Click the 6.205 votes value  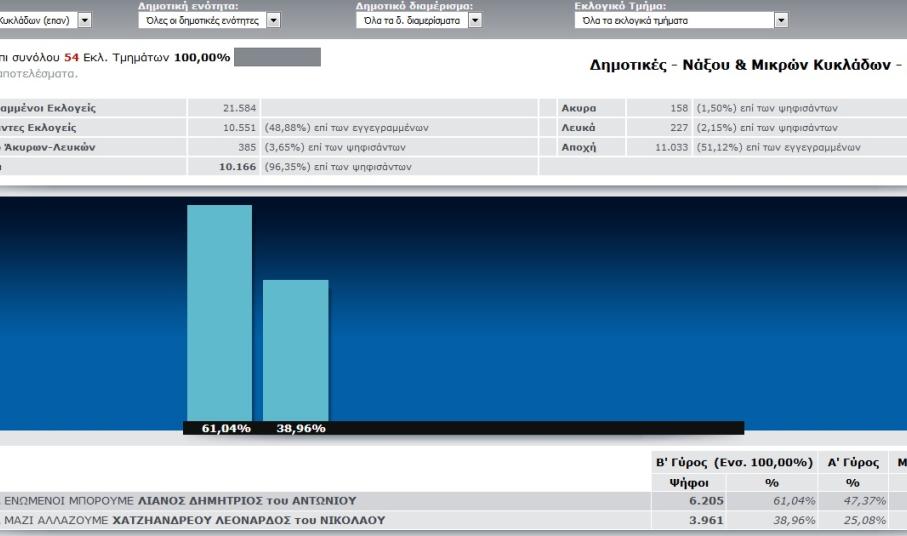click(706, 501)
